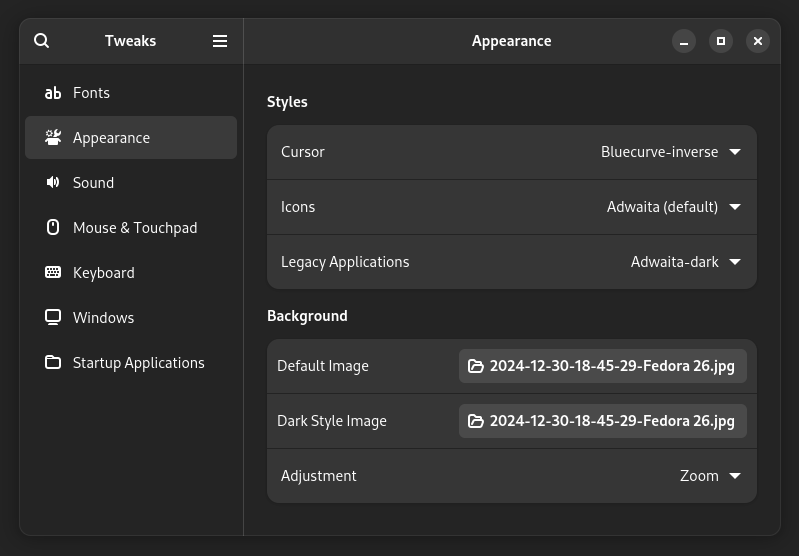Viewport: 799px width, 556px height.
Task: Minimize the Tweaks window
Action: click(684, 41)
